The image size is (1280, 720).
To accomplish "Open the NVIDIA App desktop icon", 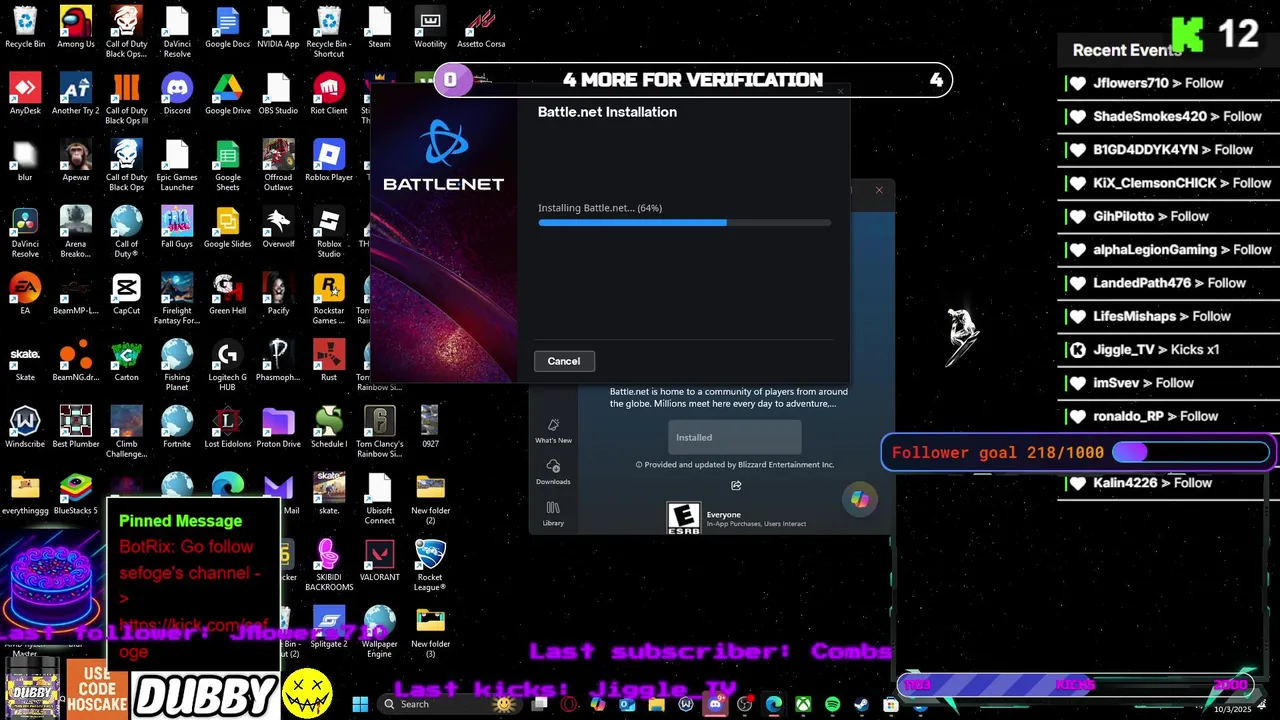I will 278,28.
